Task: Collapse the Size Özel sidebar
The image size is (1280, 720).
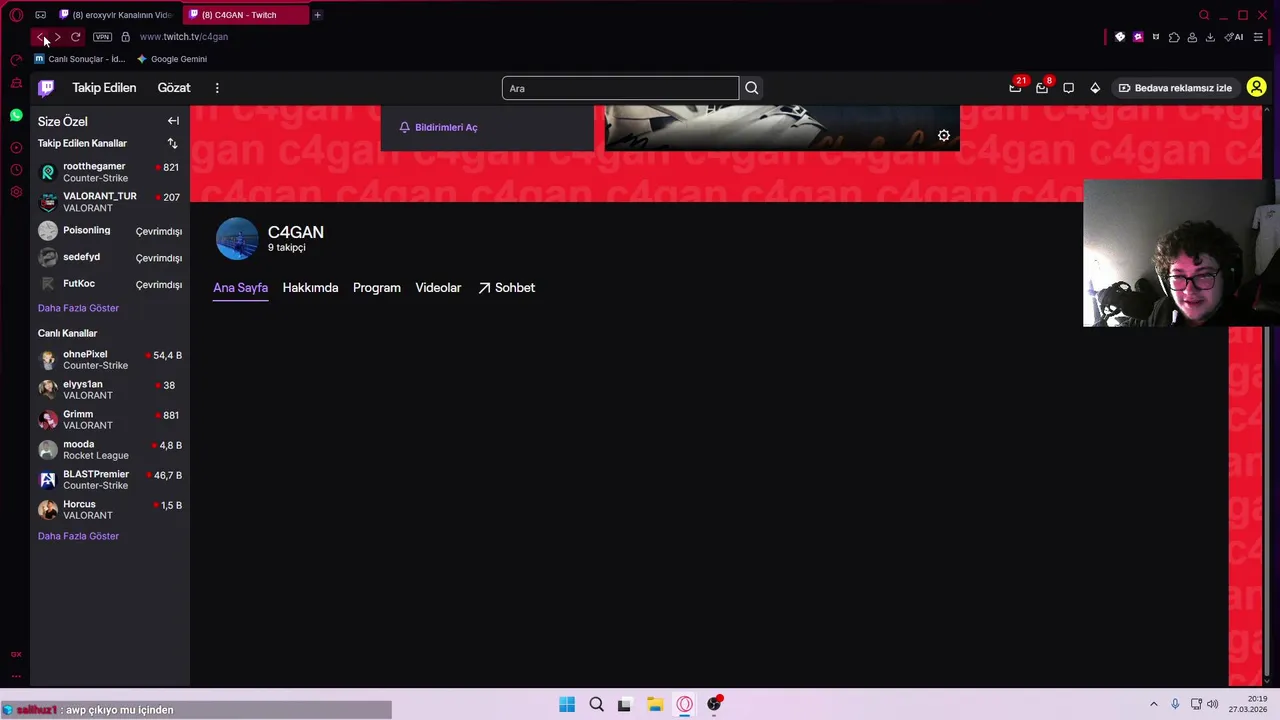Action: (x=173, y=121)
